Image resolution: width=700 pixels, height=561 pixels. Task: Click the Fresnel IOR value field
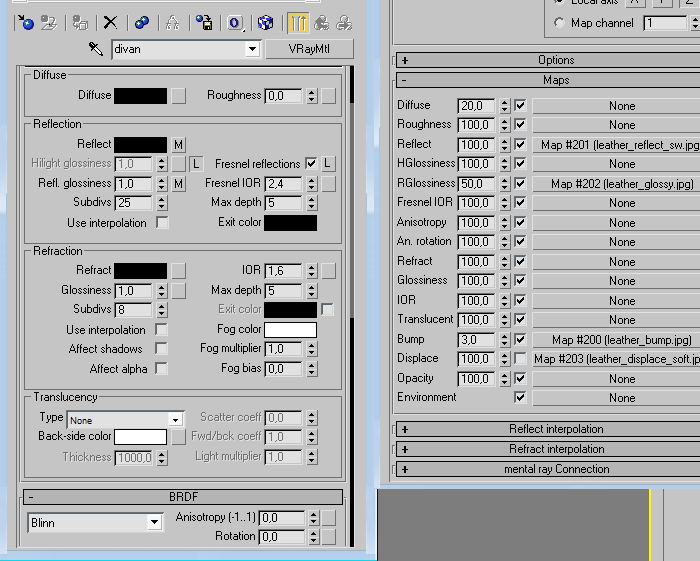coord(284,183)
